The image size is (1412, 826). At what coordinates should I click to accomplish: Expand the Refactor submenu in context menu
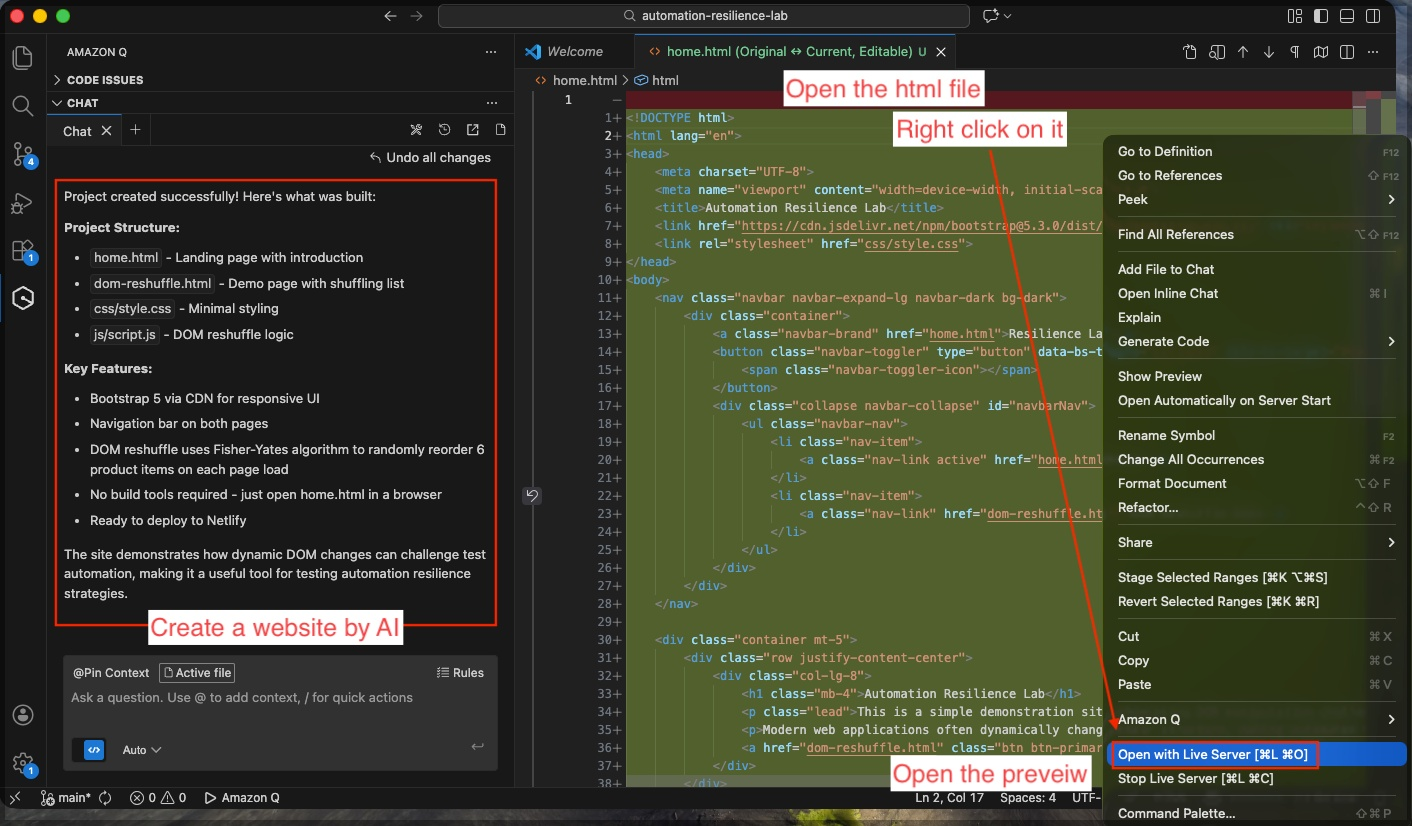(x=1148, y=508)
